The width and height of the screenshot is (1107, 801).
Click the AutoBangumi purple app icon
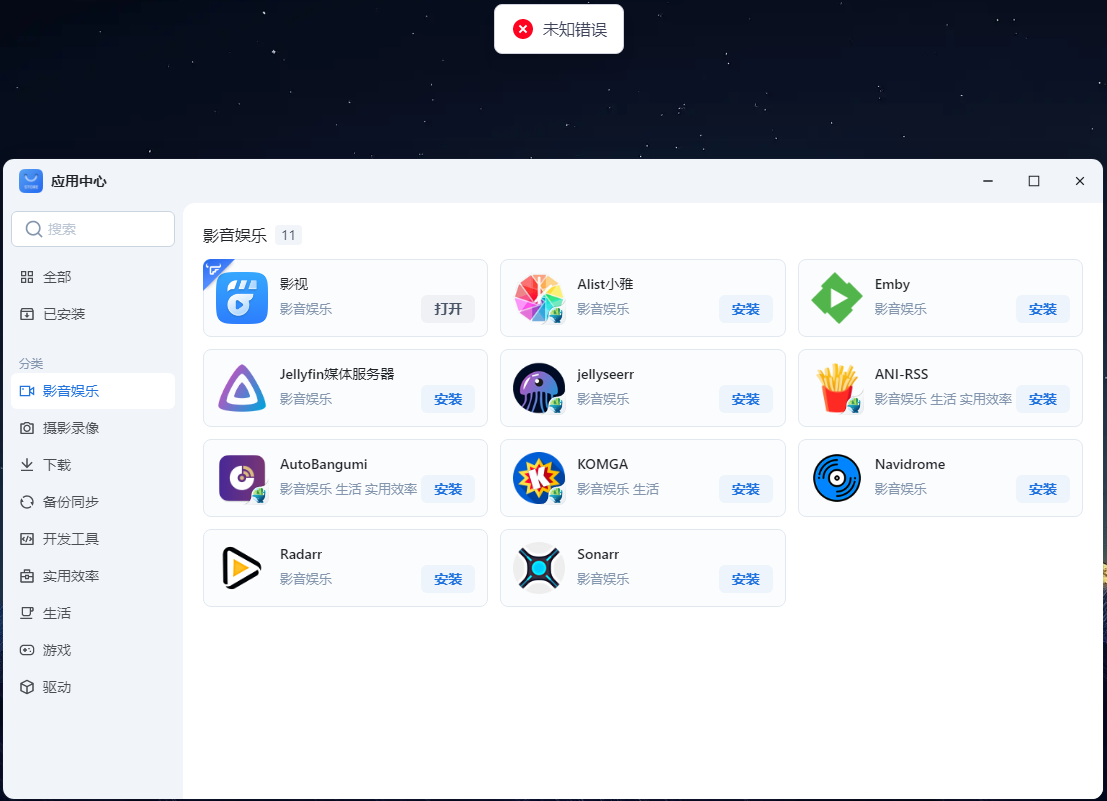pyautogui.click(x=241, y=478)
